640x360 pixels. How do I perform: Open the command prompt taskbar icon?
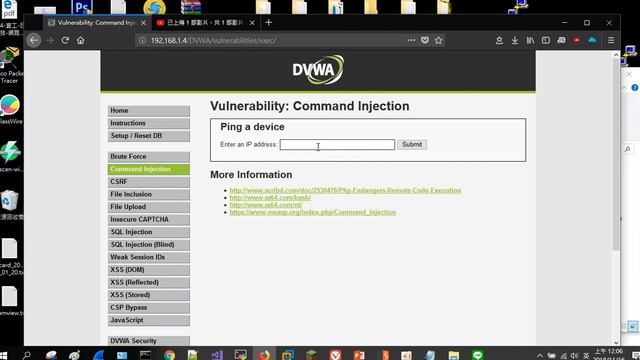[x=146, y=355]
